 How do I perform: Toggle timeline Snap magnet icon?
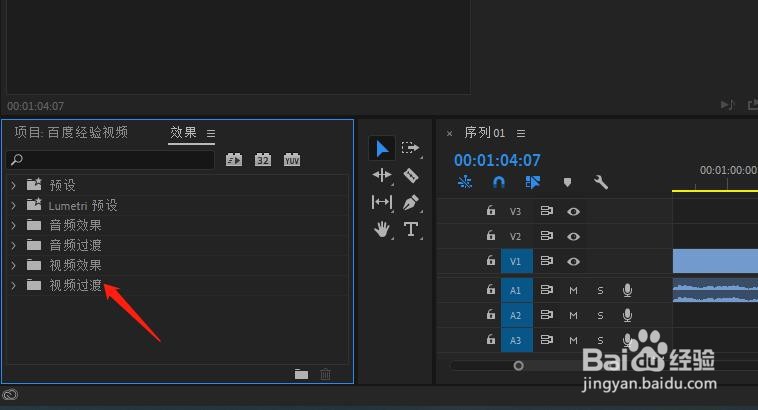tap(498, 182)
